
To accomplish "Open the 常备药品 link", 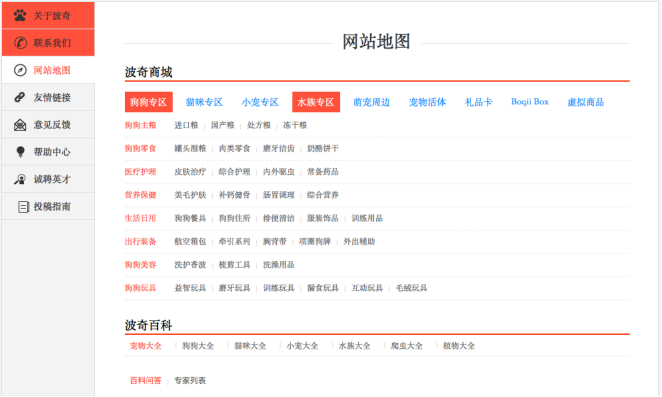I will tap(323, 171).
